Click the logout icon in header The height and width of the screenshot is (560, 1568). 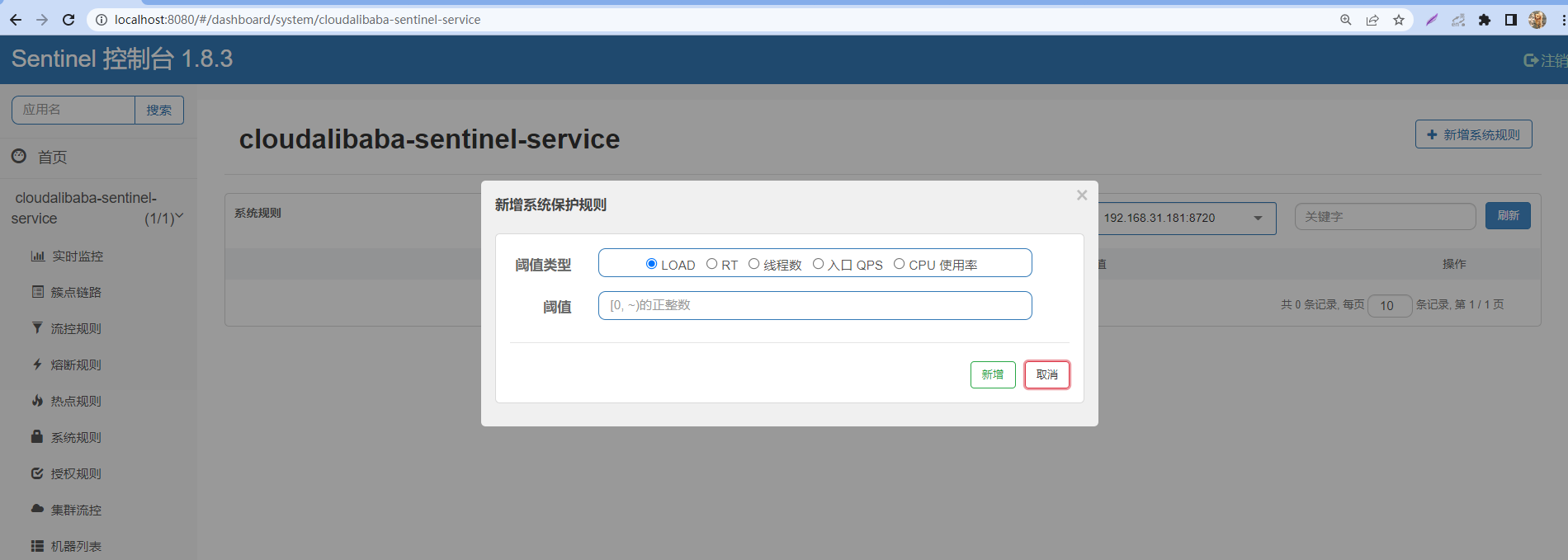point(1531,60)
